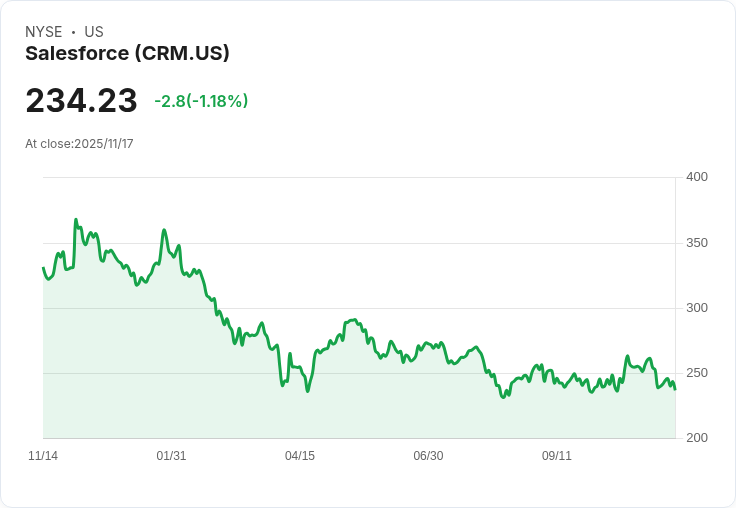
Task: Click the At close date text
Action: click(79, 144)
